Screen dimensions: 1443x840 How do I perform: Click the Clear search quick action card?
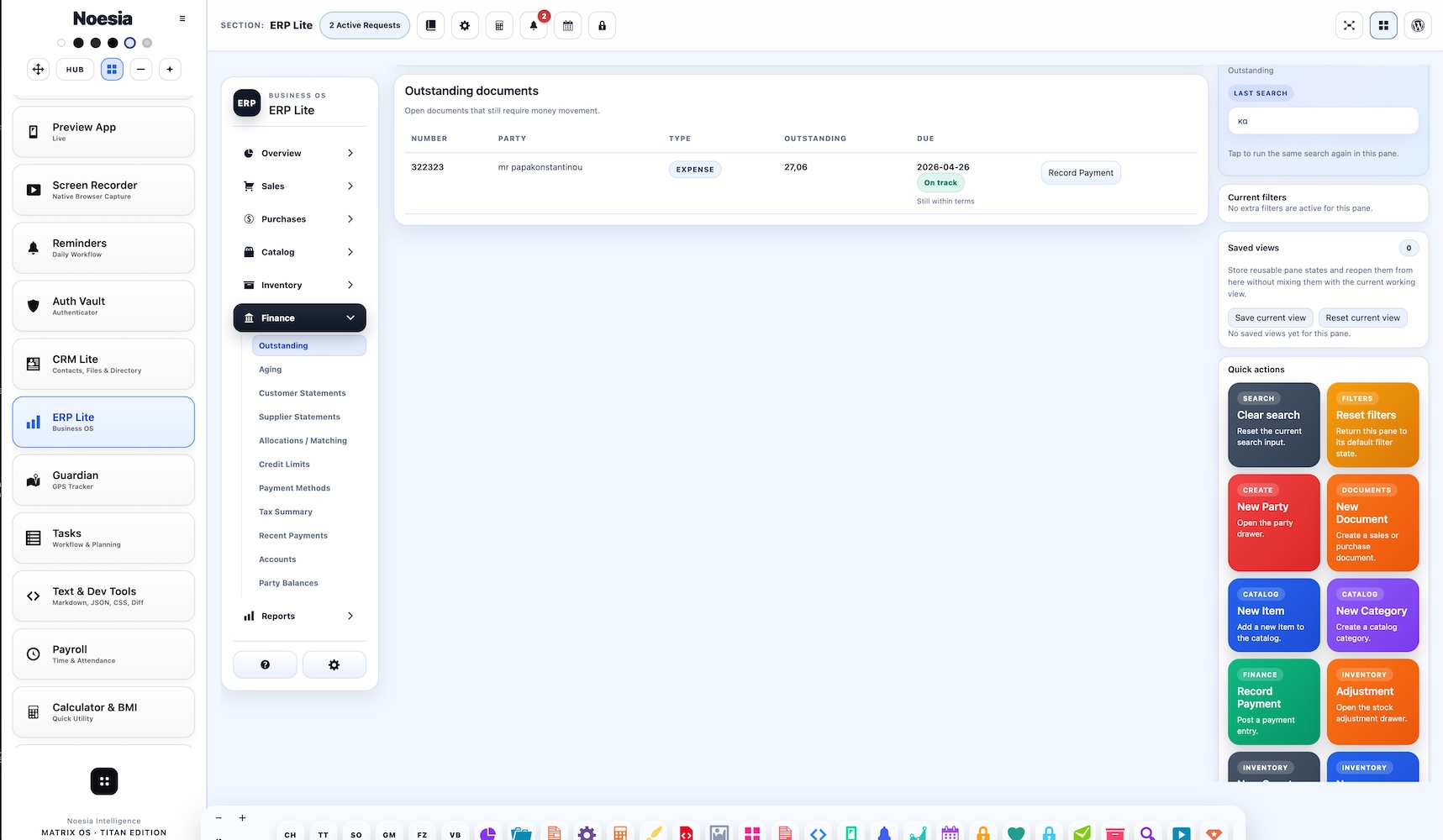[x=1273, y=425]
